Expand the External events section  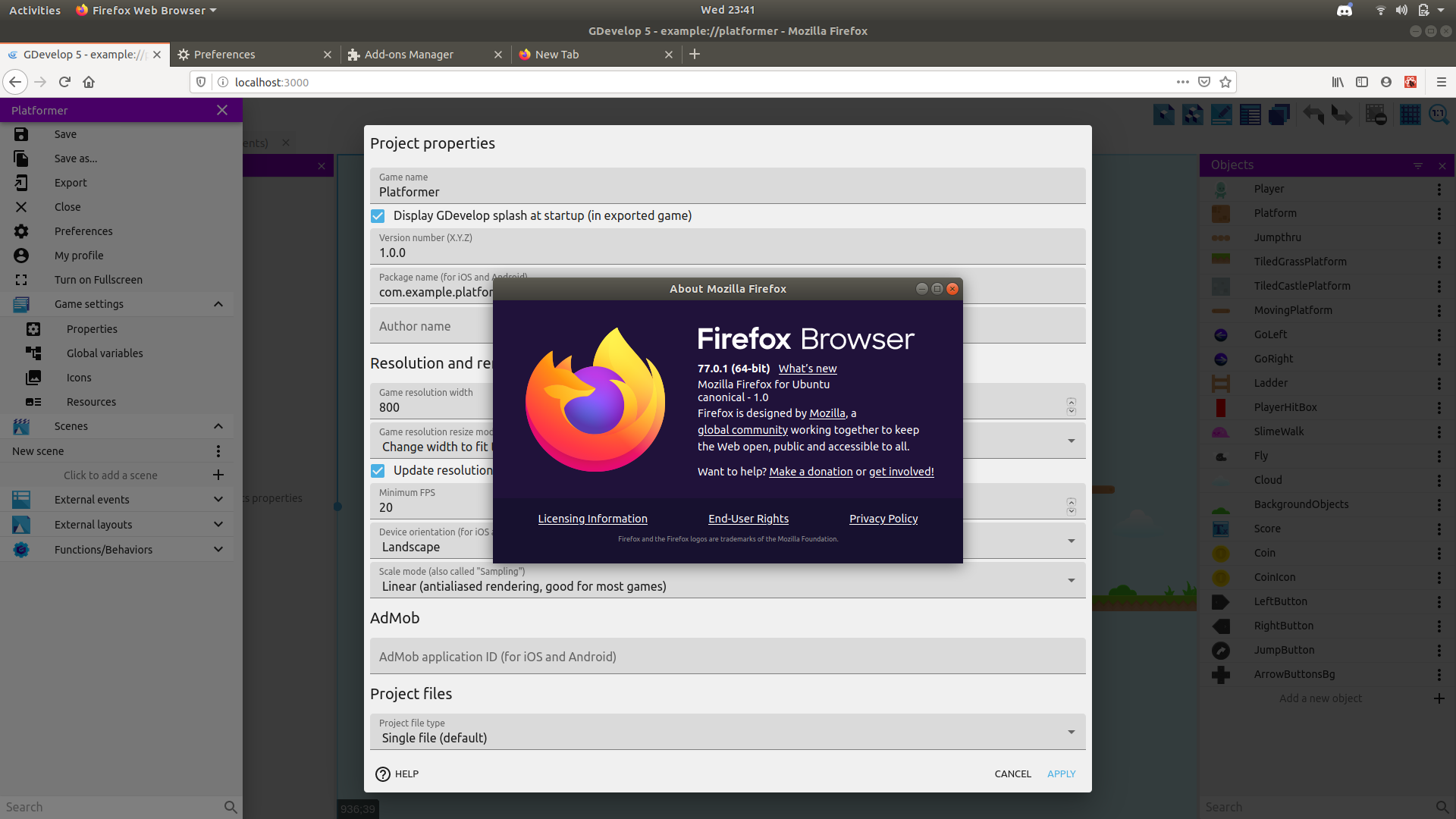click(x=218, y=499)
